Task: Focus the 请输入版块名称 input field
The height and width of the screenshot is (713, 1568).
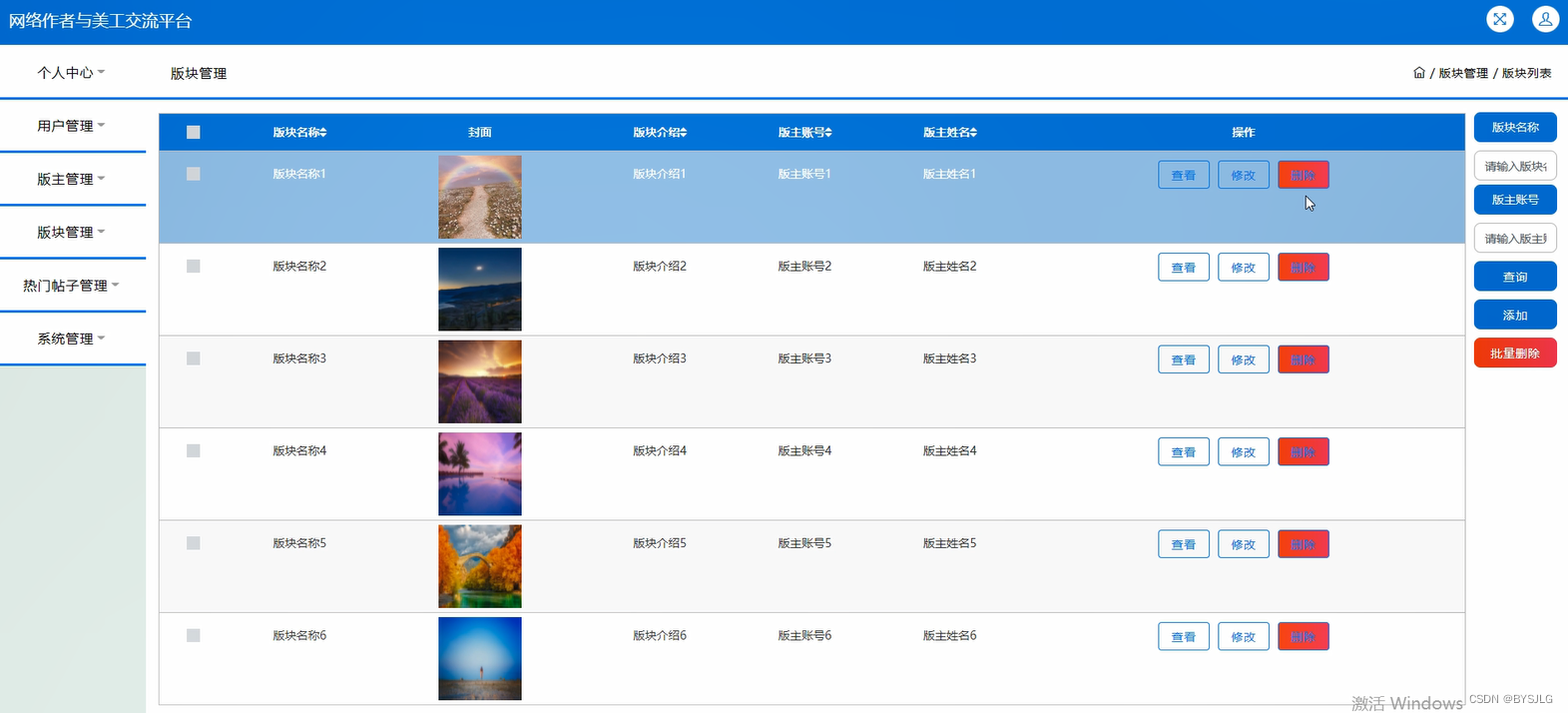Action: (x=1515, y=166)
